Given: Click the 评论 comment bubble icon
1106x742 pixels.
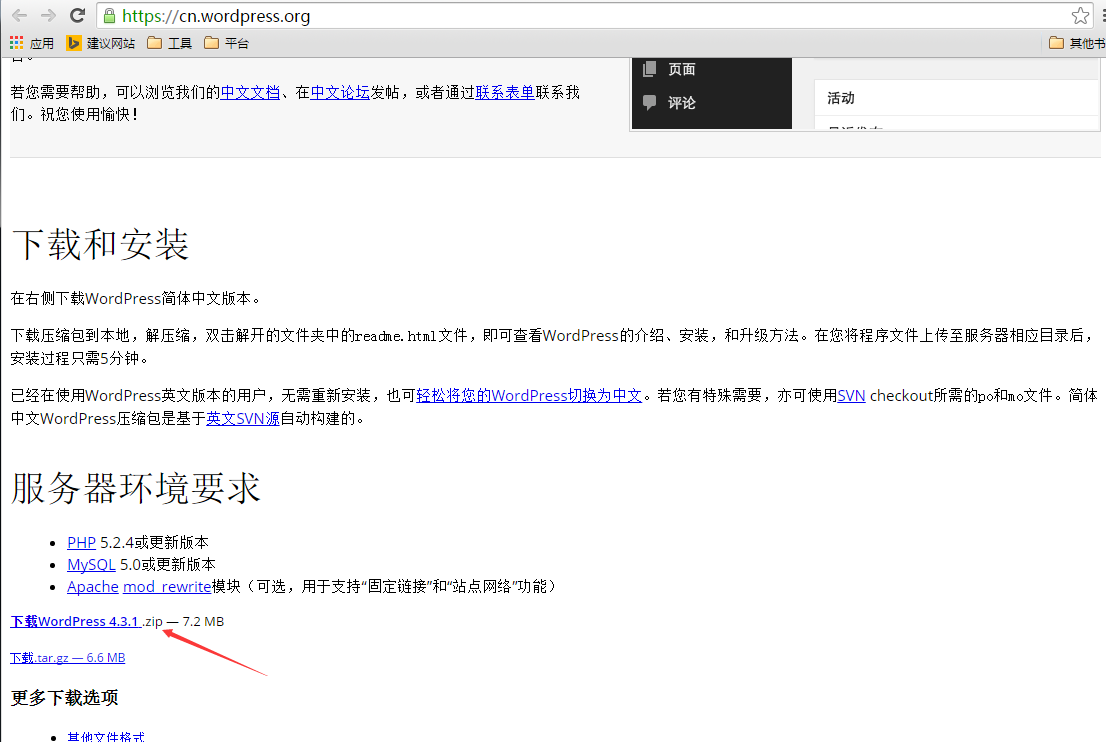Looking at the screenshot, I should [650, 102].
